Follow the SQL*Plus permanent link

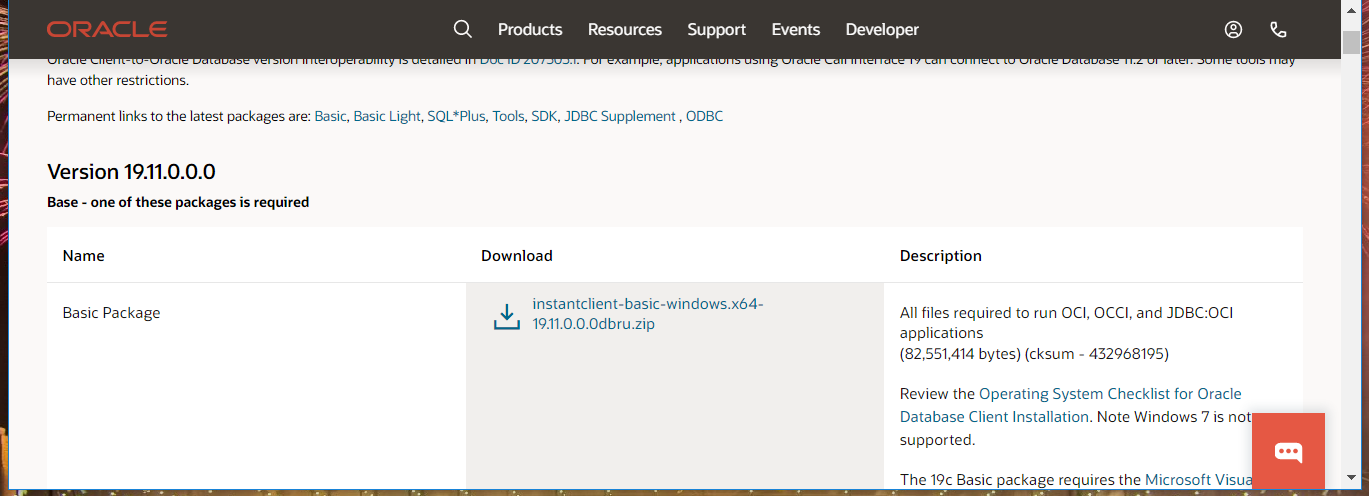pyautogui.click(x=456, y=116)
